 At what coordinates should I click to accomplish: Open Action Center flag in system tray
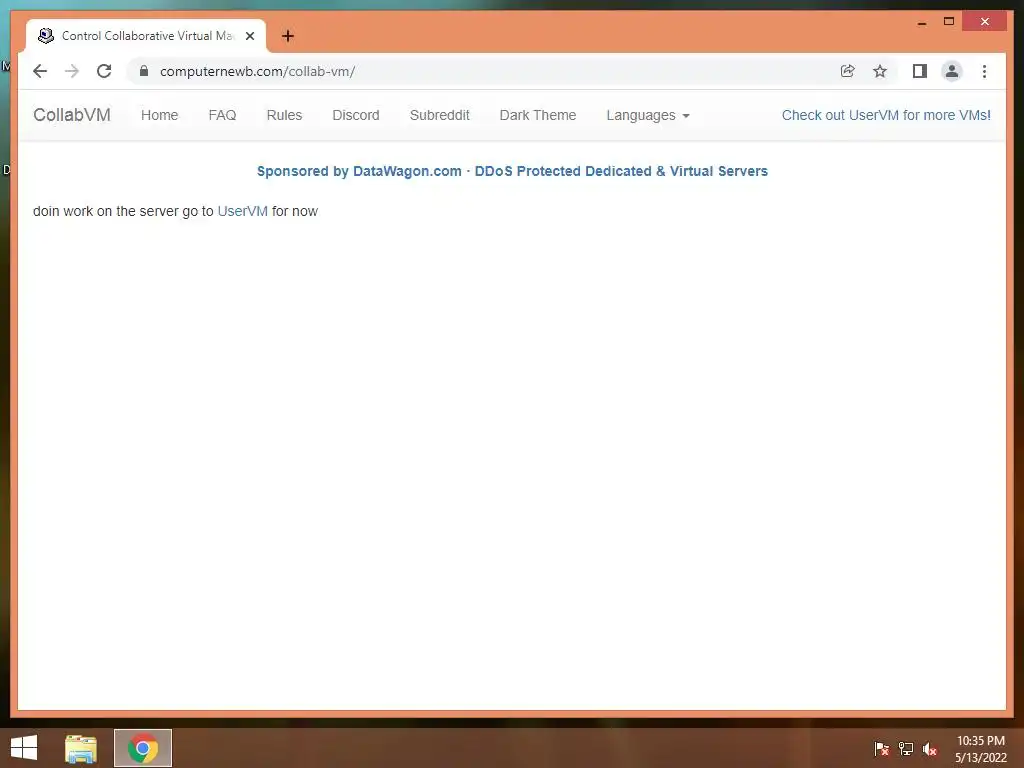(881, 748)
